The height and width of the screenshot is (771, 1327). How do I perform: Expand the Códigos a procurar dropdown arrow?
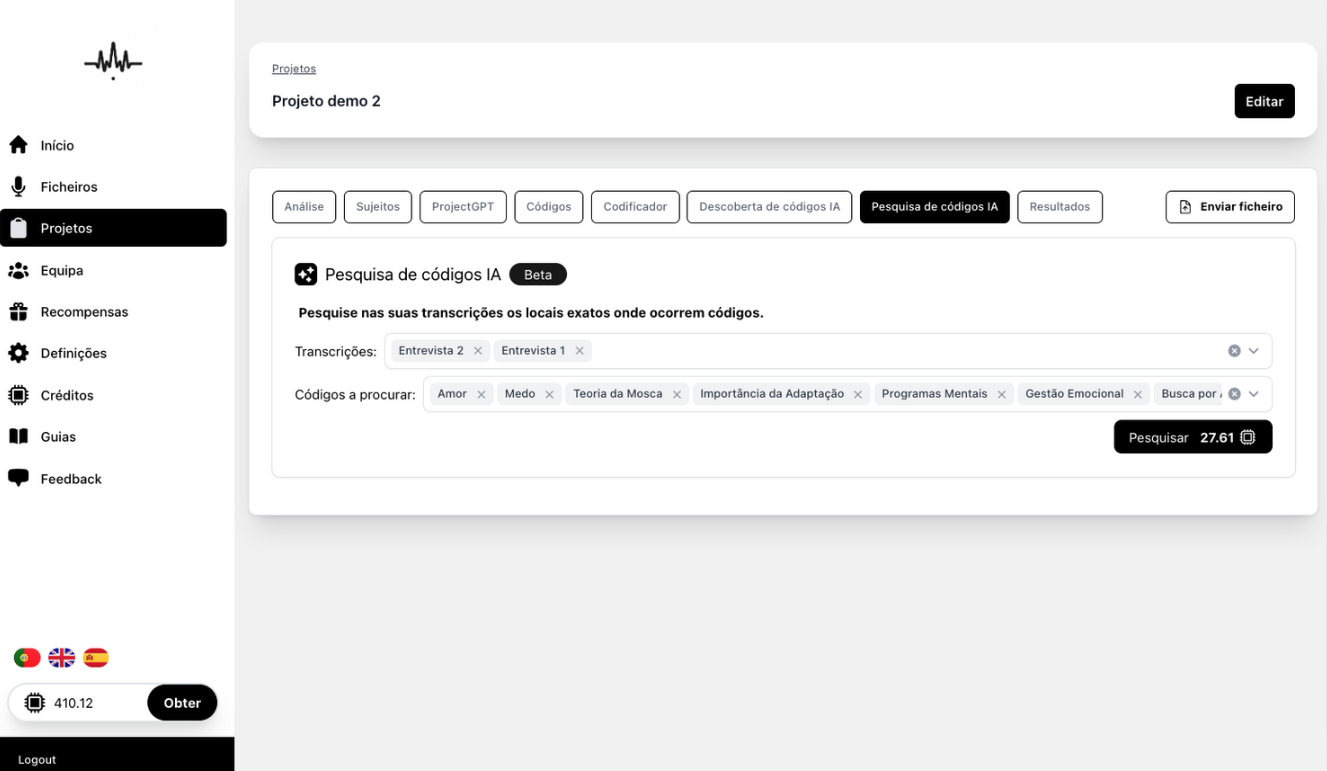coord(1254,394)
